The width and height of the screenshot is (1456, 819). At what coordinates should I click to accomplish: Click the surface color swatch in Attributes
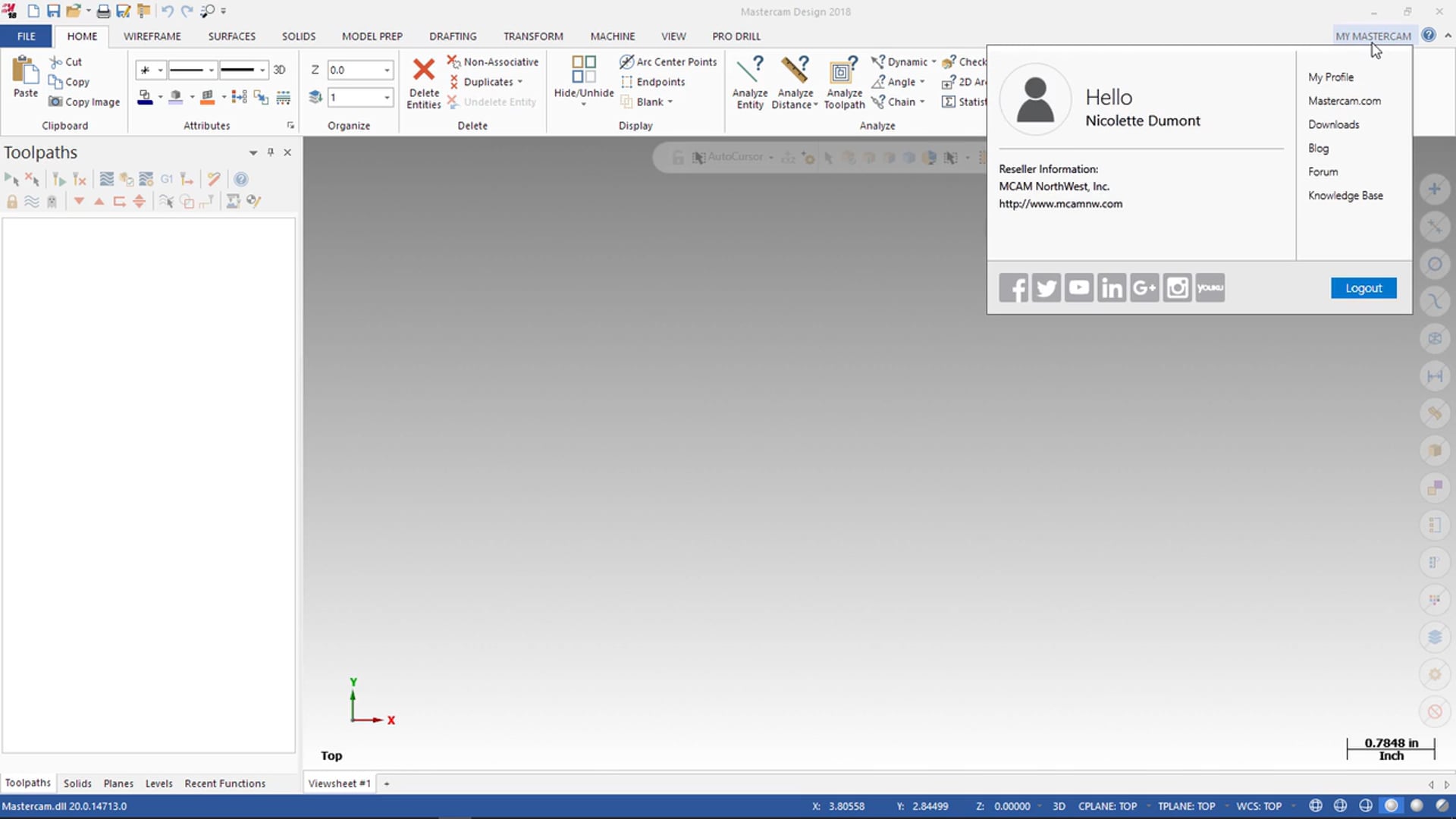pyautogui.click(x=207, y=97)
